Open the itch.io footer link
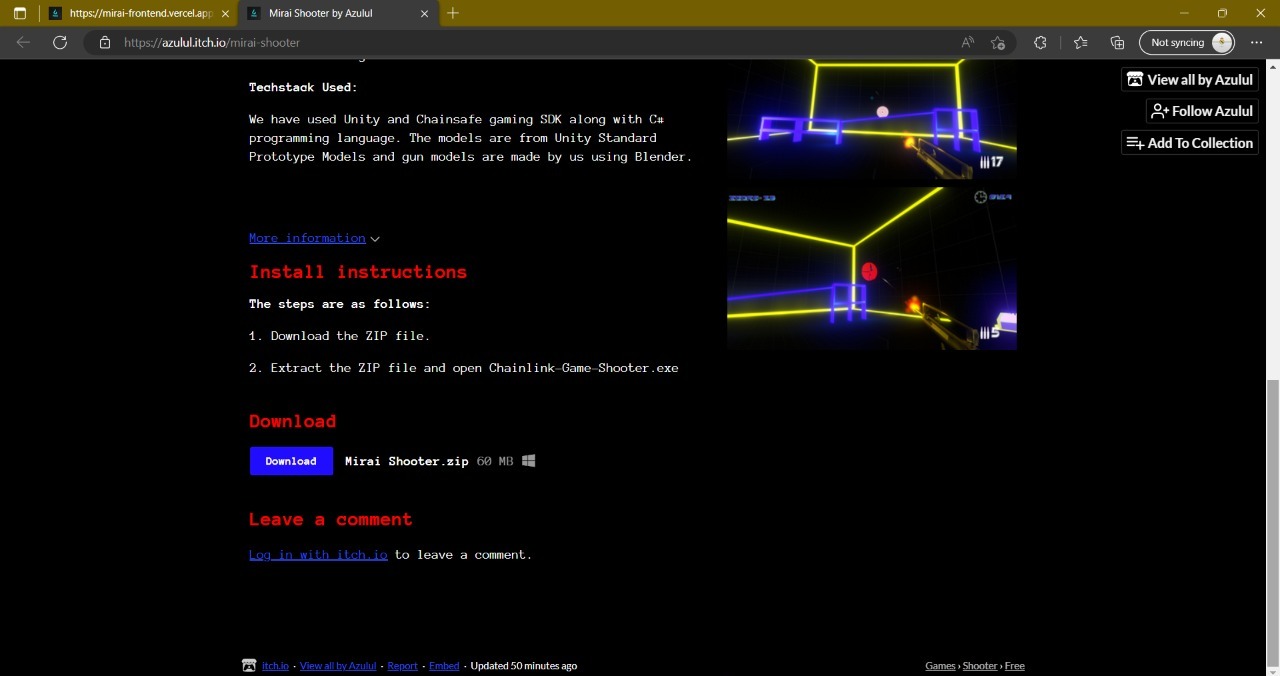The width and height of the screenshot is (1280, 676). click(275, 666)
